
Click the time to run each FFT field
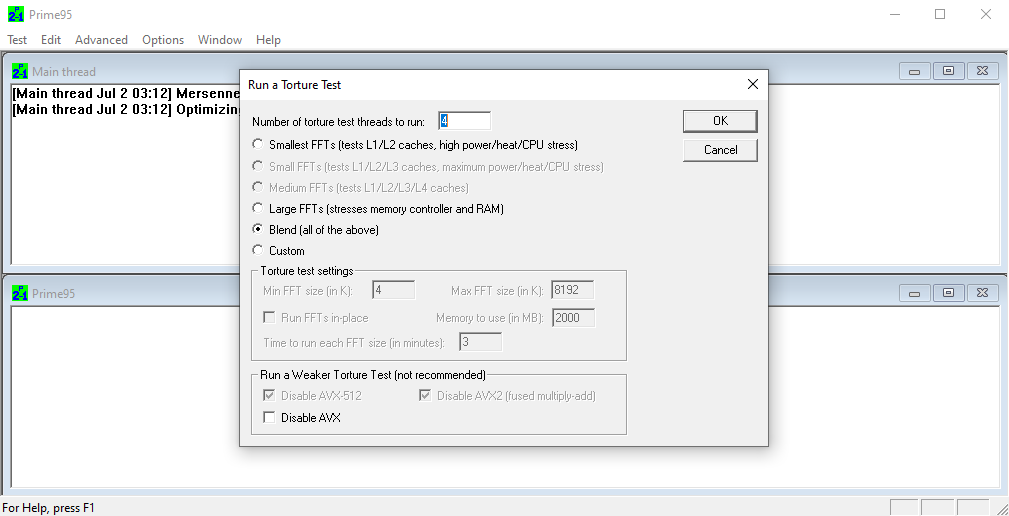(481, 342)
